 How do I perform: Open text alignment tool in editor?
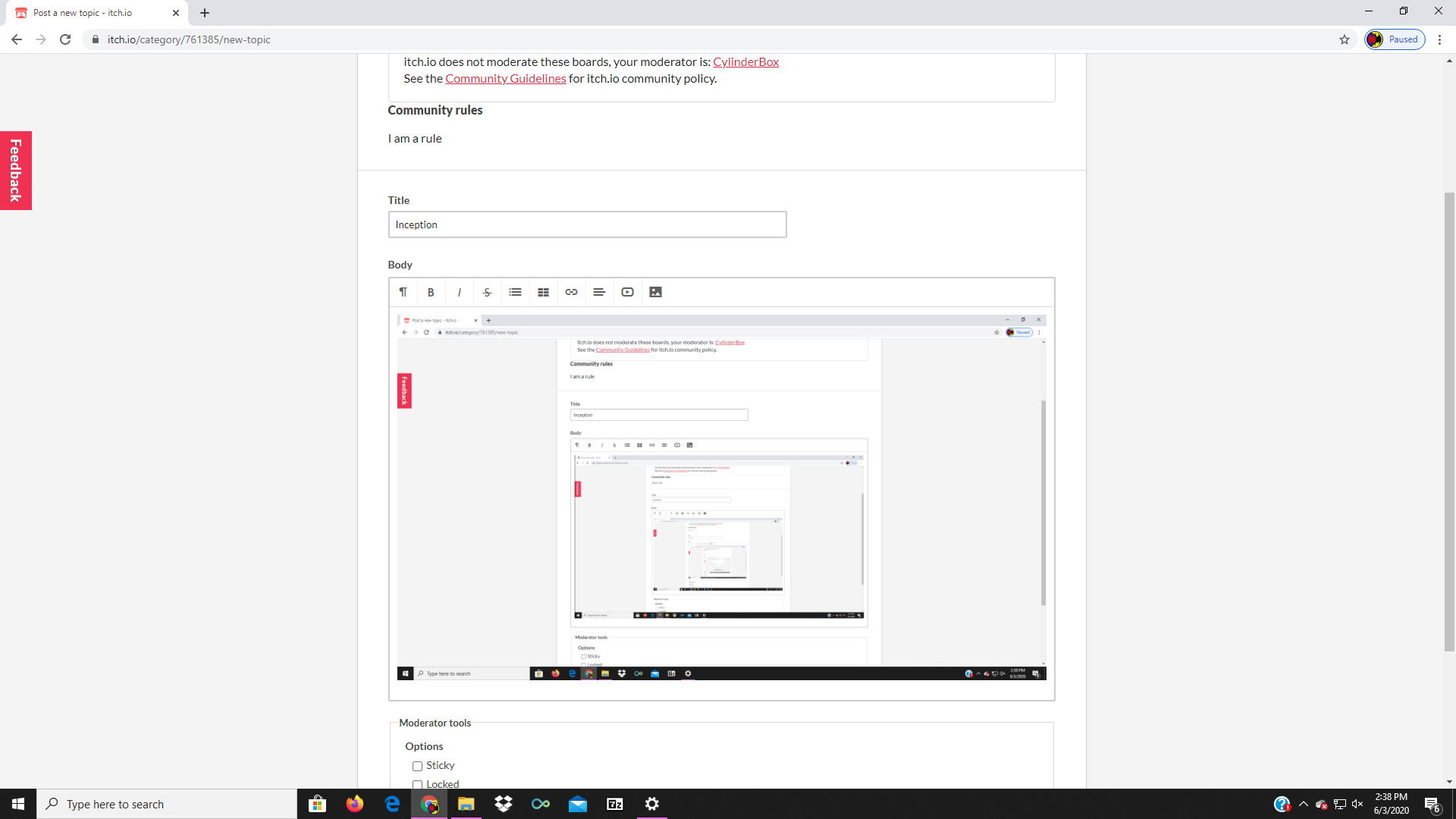coord(599,292)
